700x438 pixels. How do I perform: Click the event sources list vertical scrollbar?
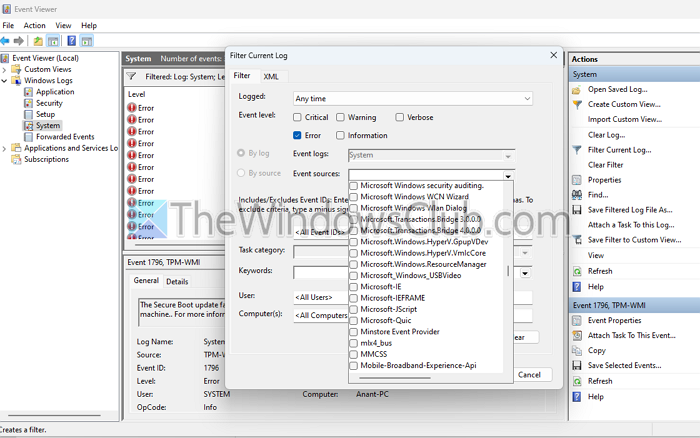(508, 271)
